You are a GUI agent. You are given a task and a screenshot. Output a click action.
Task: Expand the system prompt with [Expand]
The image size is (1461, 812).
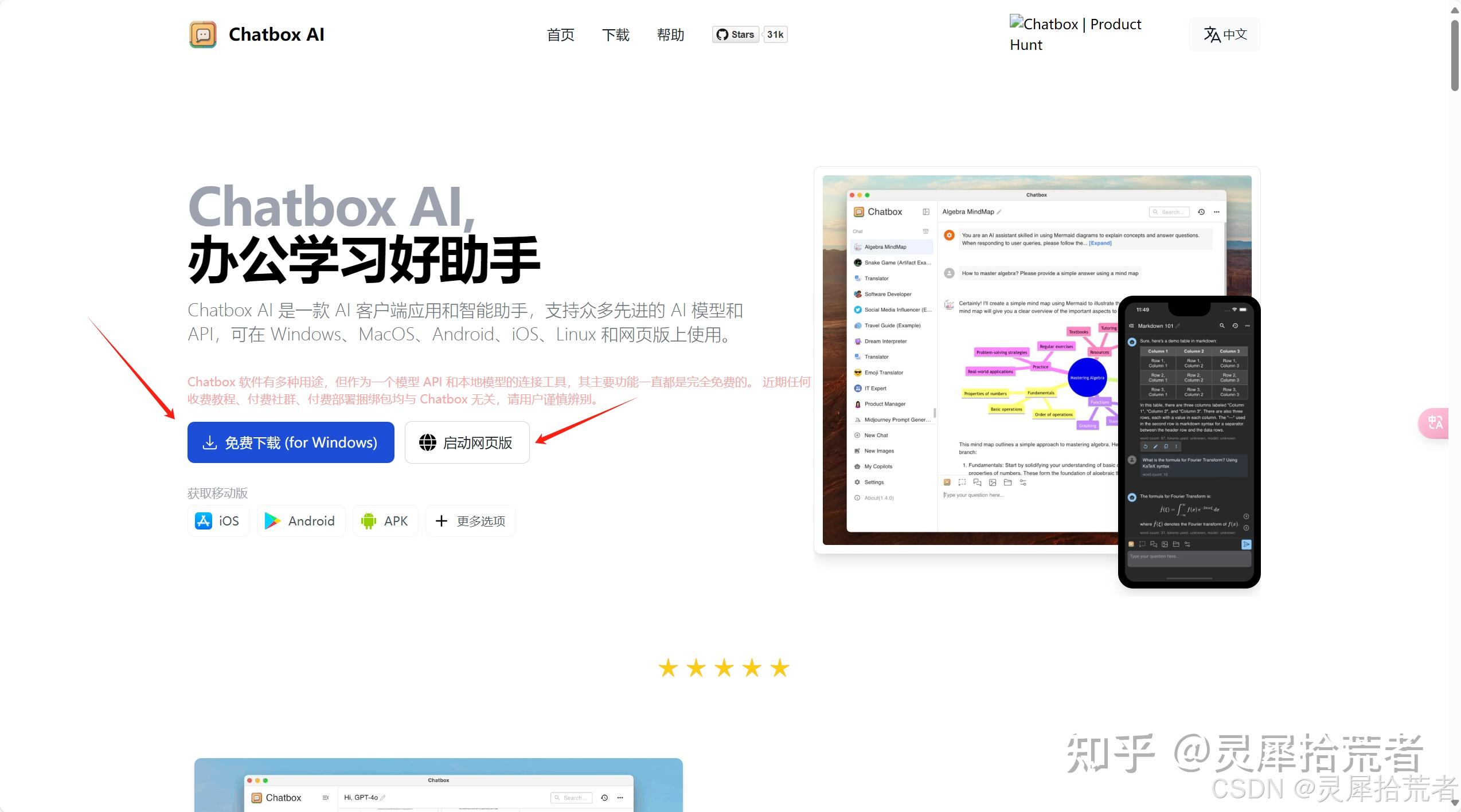click(1099, 242)
